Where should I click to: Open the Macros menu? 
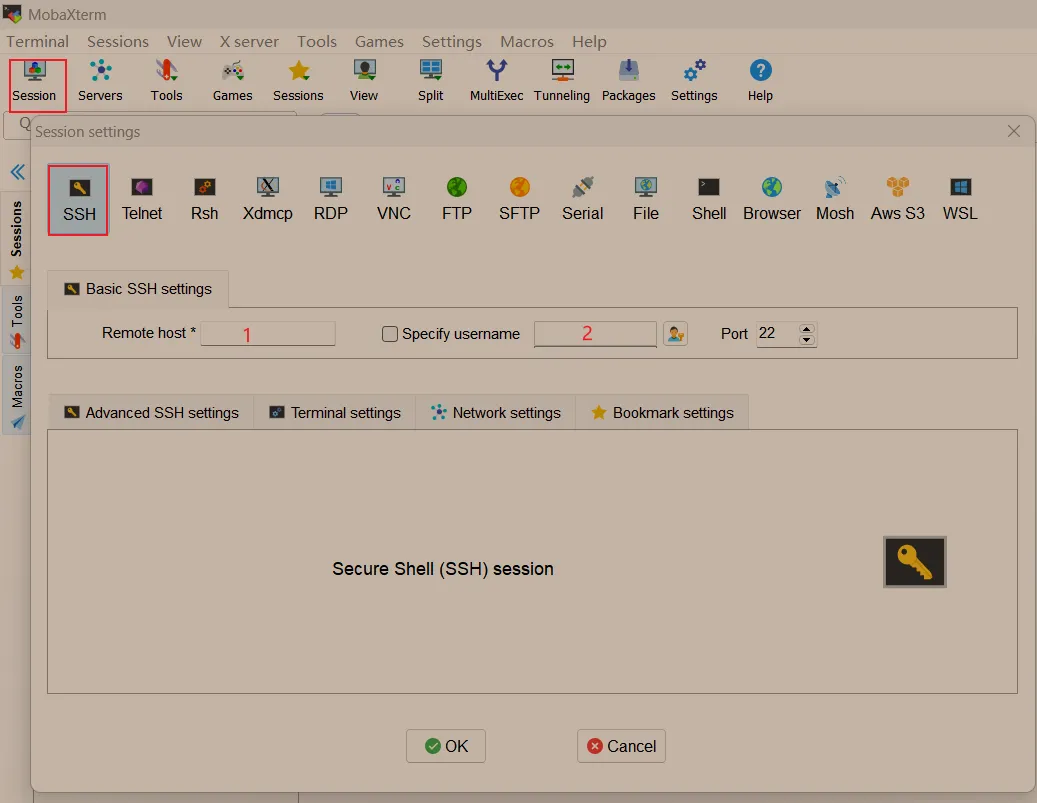point(526,42)
